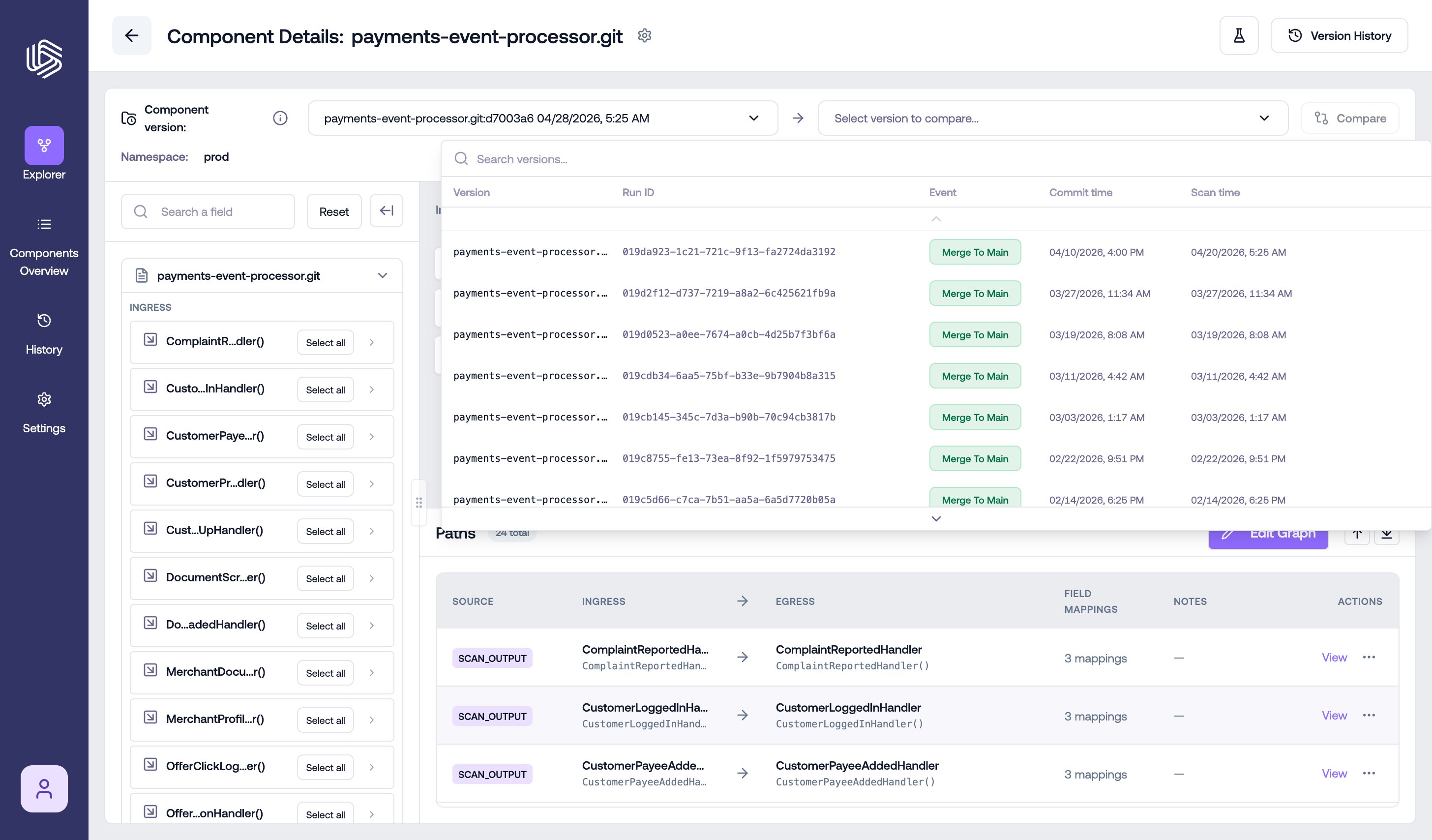Grab the vertical panel resize handle
Image resolution: width=1432 pixels, height=840 pixels.
pos(419,503)
